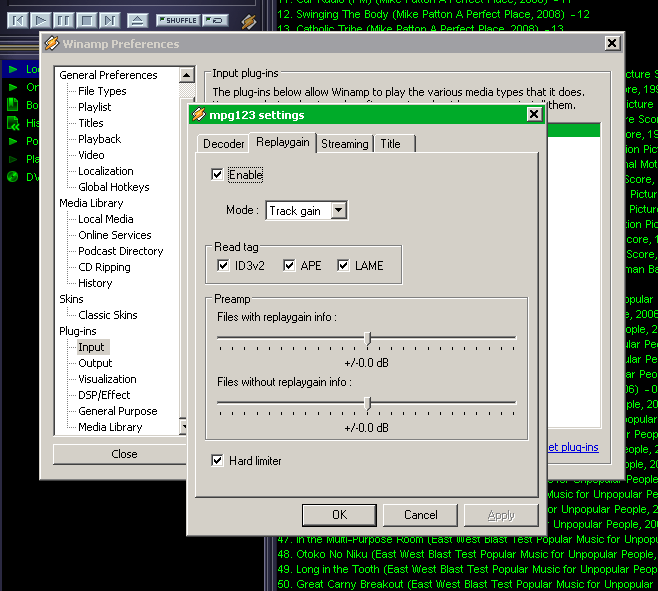Close the Winamp Preferences window with X

point(612,43)
